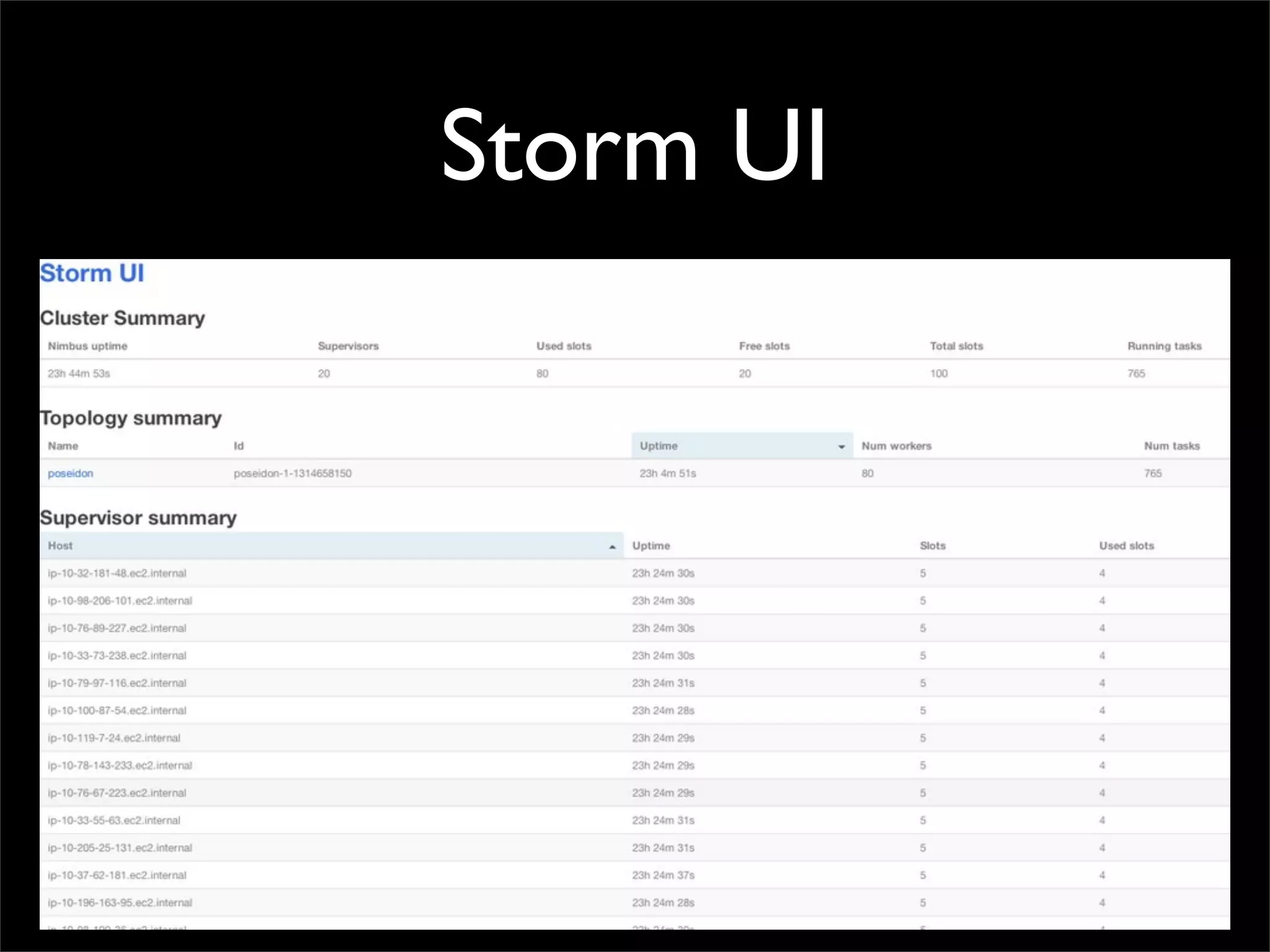Select the Total slots value 100
The width and height of the screenshot is (1270, 952).
coord(939,374)
